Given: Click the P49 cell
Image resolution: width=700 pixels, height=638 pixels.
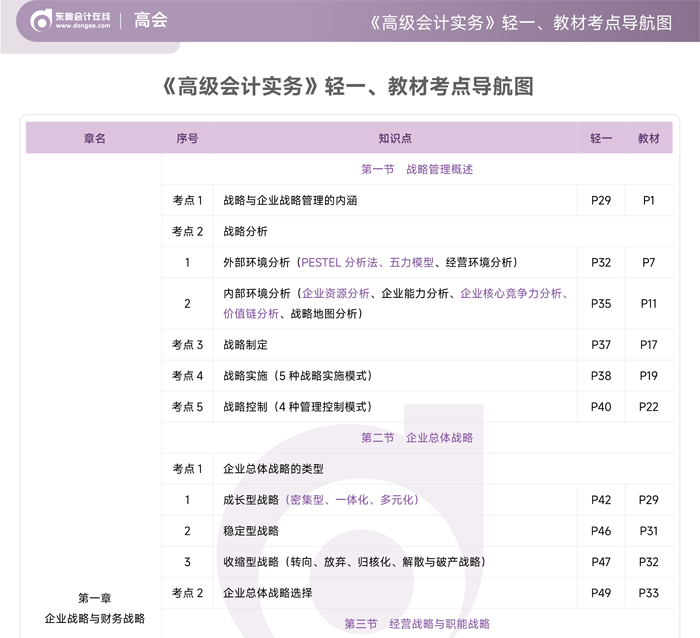Looking at the screenshot, I should tap(601, 593).
